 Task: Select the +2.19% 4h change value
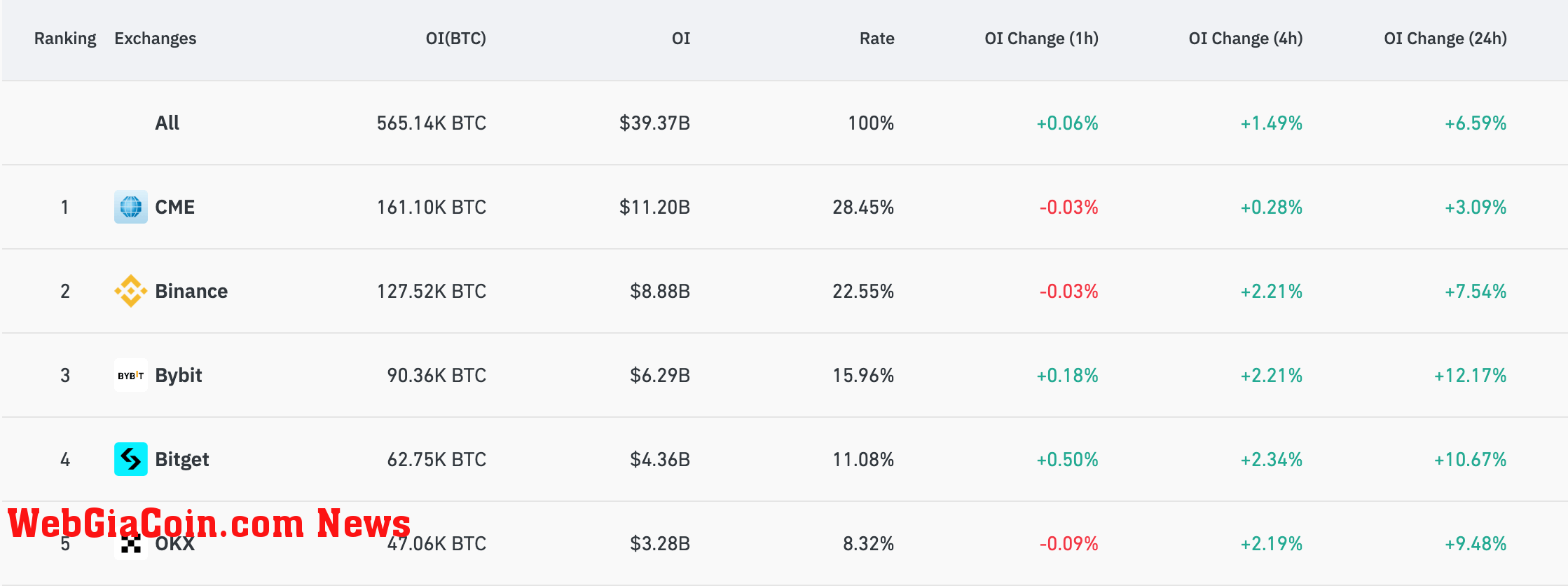1272,543
